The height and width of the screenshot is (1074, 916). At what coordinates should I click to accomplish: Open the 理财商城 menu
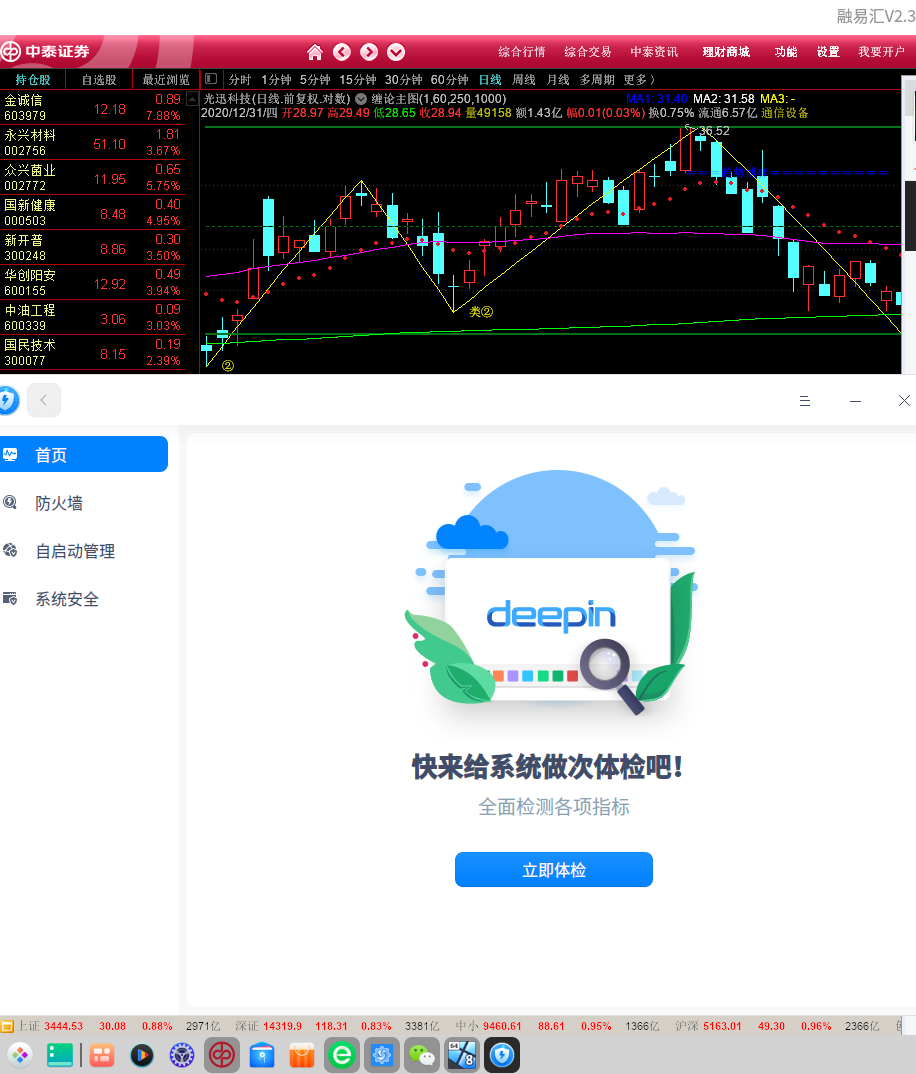pos(726,52)
